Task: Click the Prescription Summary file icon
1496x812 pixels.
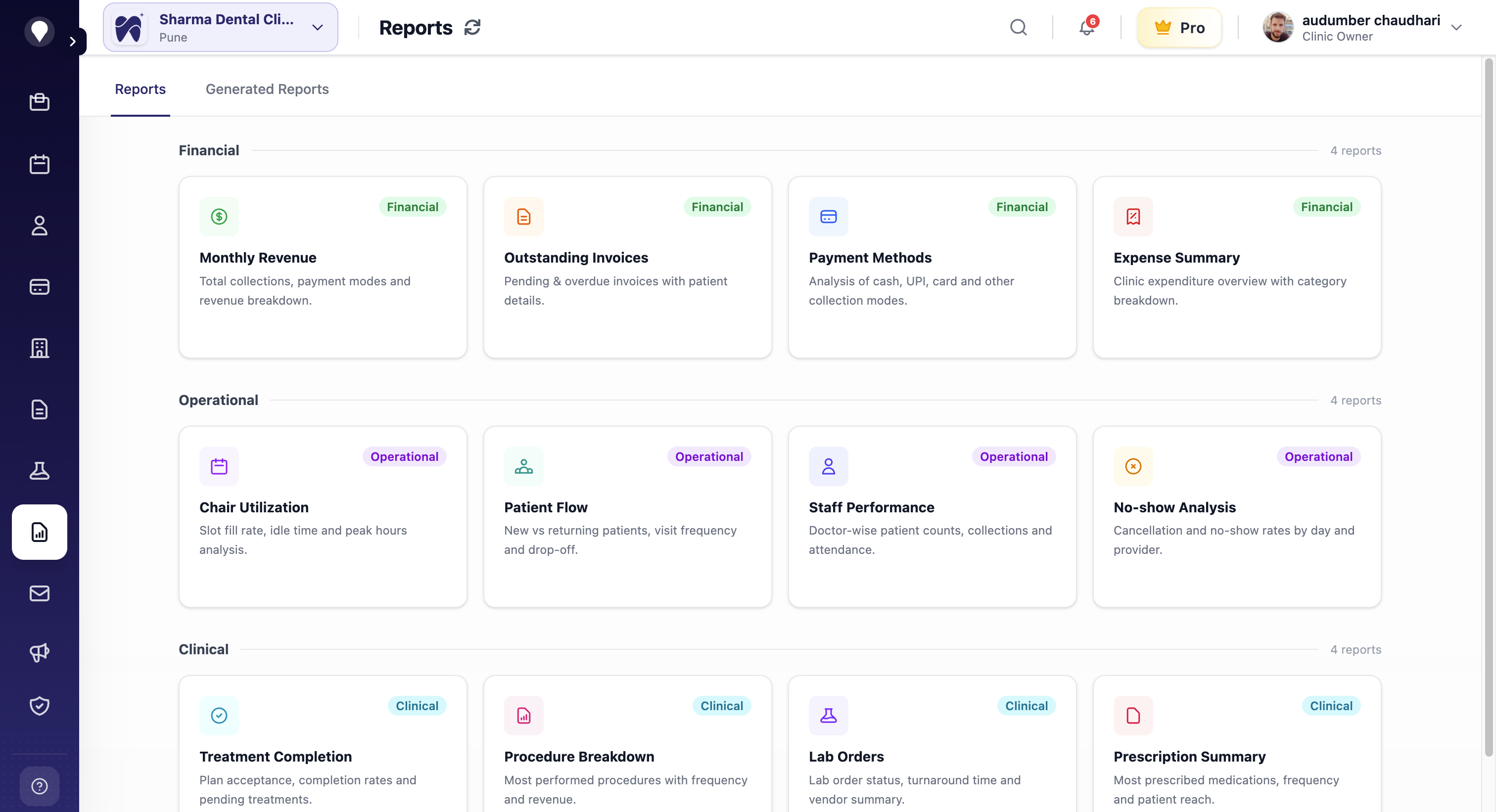Action: (1133, 716)
